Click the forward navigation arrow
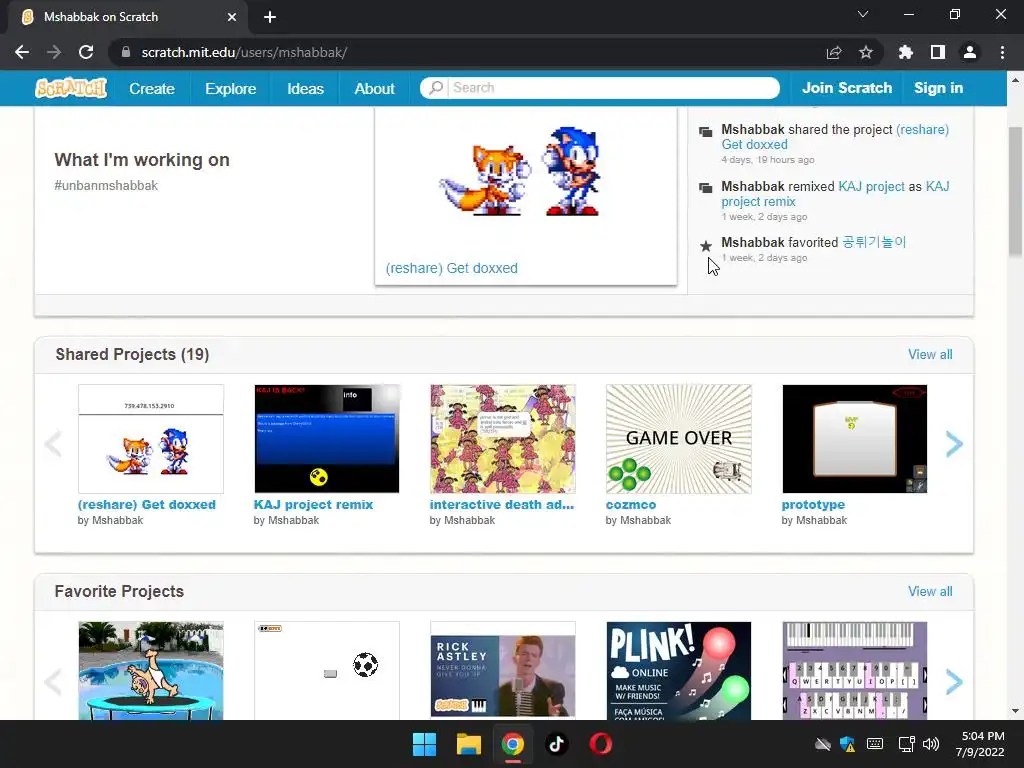This screenshot has height=768, width=1024. [x=54, y=52]
